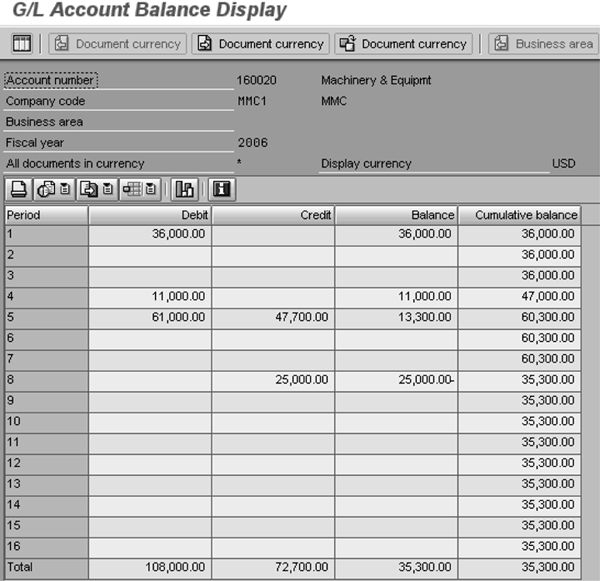The image size is (600, 581).
Task: Click the middle Document currency button
Action: 260,44
